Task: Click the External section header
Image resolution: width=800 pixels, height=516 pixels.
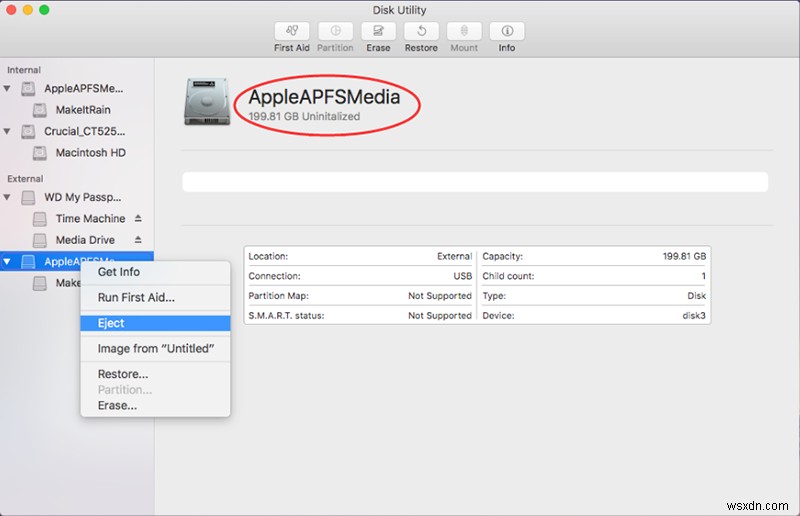Action: pos(25,179)
